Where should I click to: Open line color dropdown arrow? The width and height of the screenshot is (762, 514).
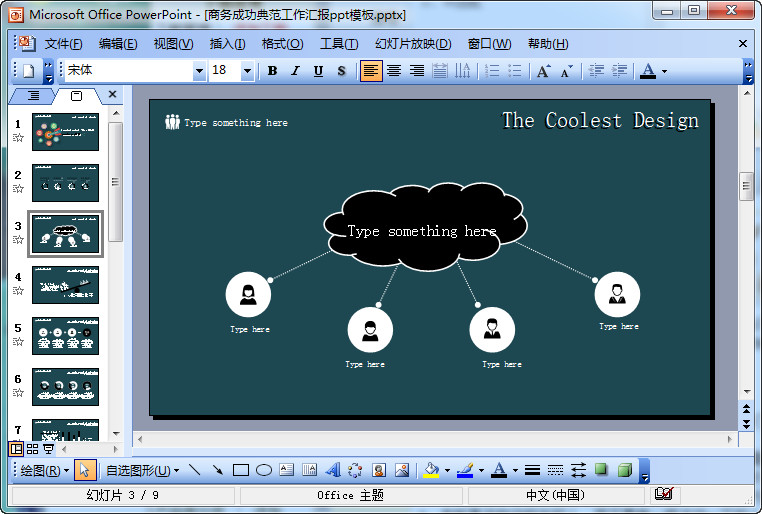click(481, 470)
